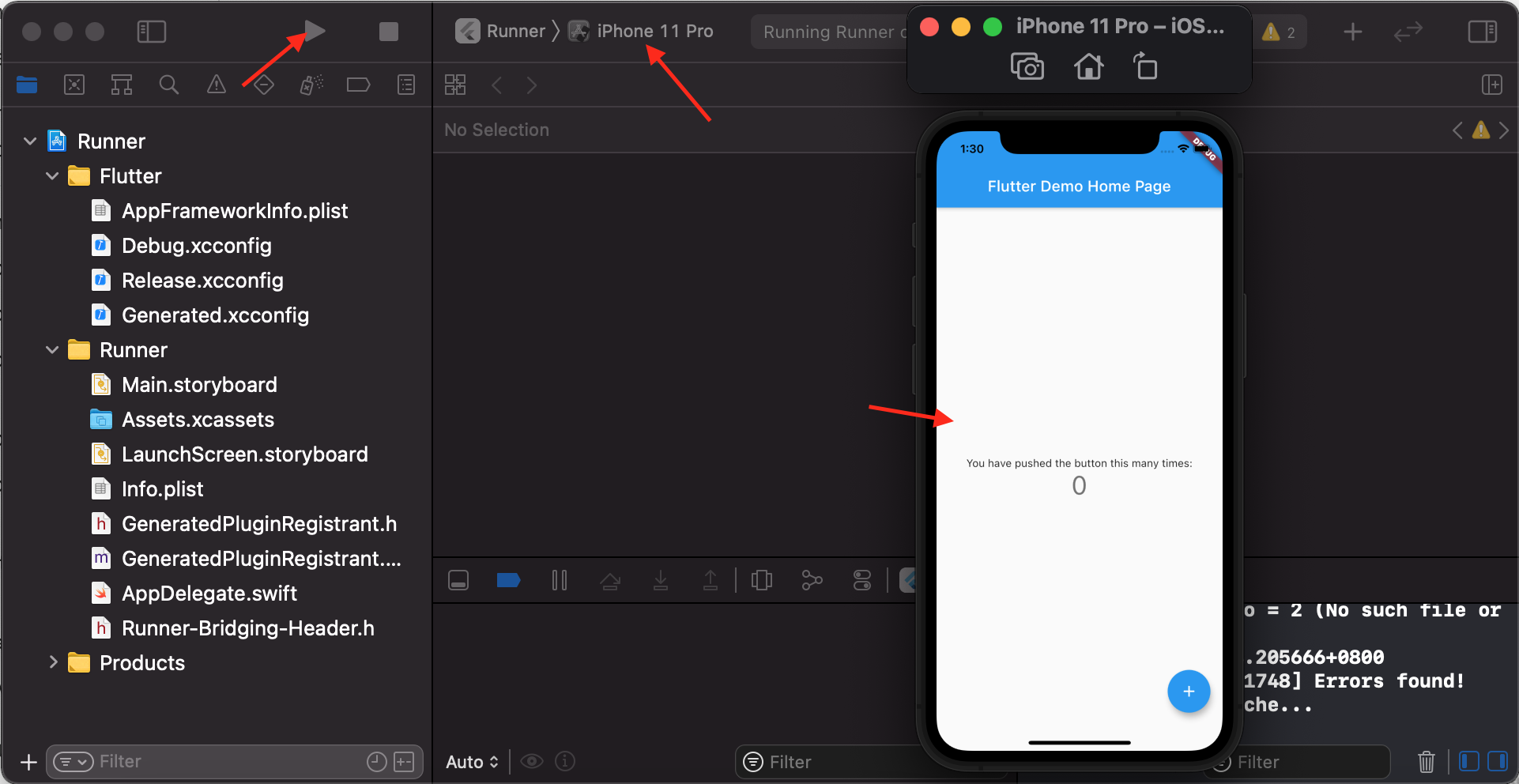
Task: Rotate the Simulator device
Action: tap(1145, 66)
